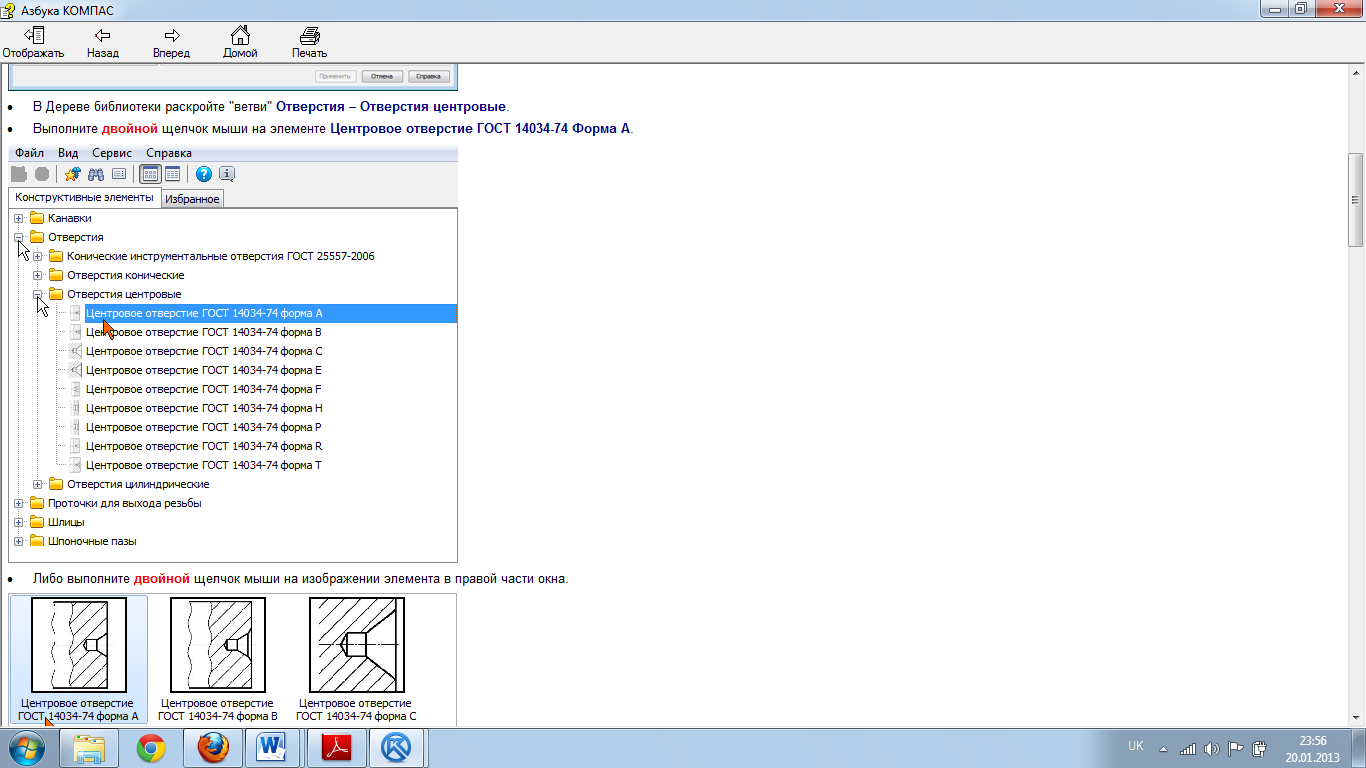Go back with the Назад button

(102, 43)
